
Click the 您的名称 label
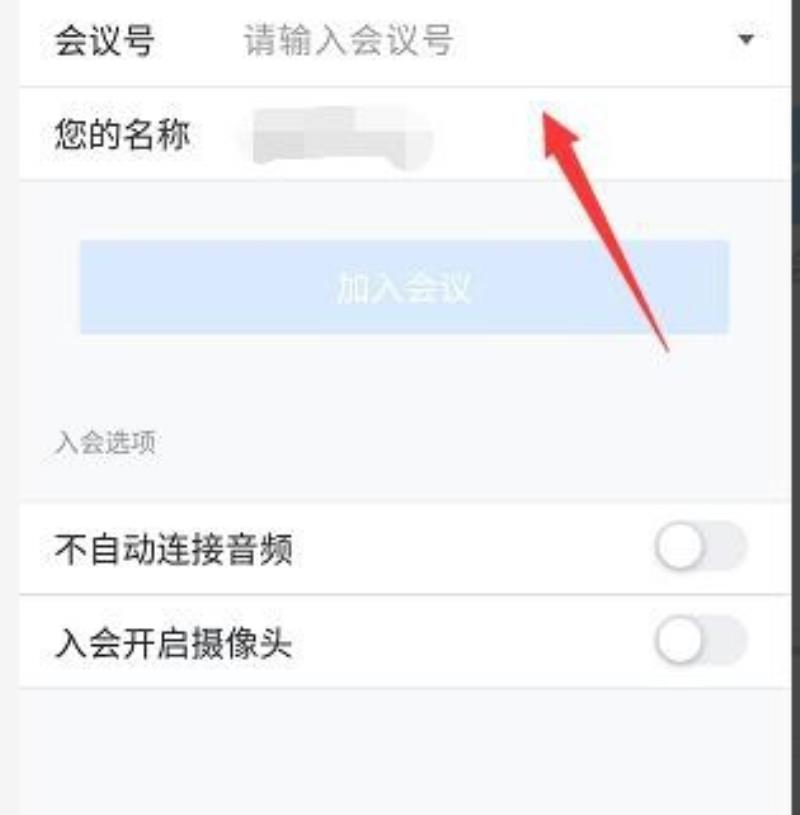[122, 135]
